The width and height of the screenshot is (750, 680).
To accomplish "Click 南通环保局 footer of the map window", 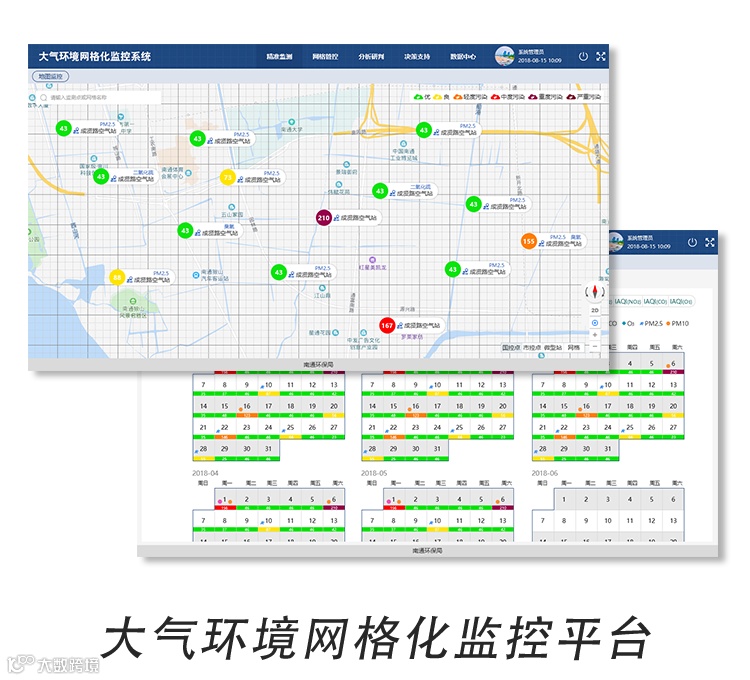I will (x=318, y=364).
